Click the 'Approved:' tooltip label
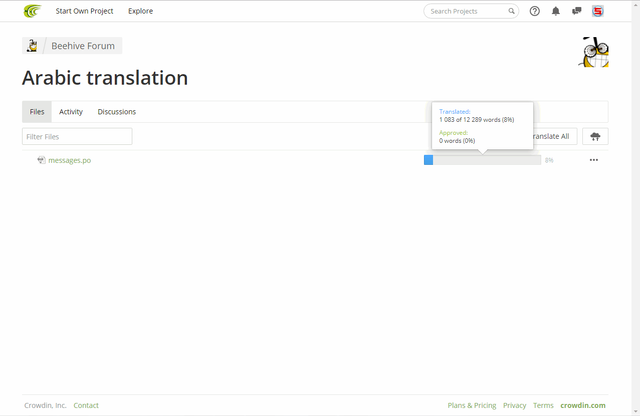The width and height of the screenshot is (640, 416). [453, 133]
